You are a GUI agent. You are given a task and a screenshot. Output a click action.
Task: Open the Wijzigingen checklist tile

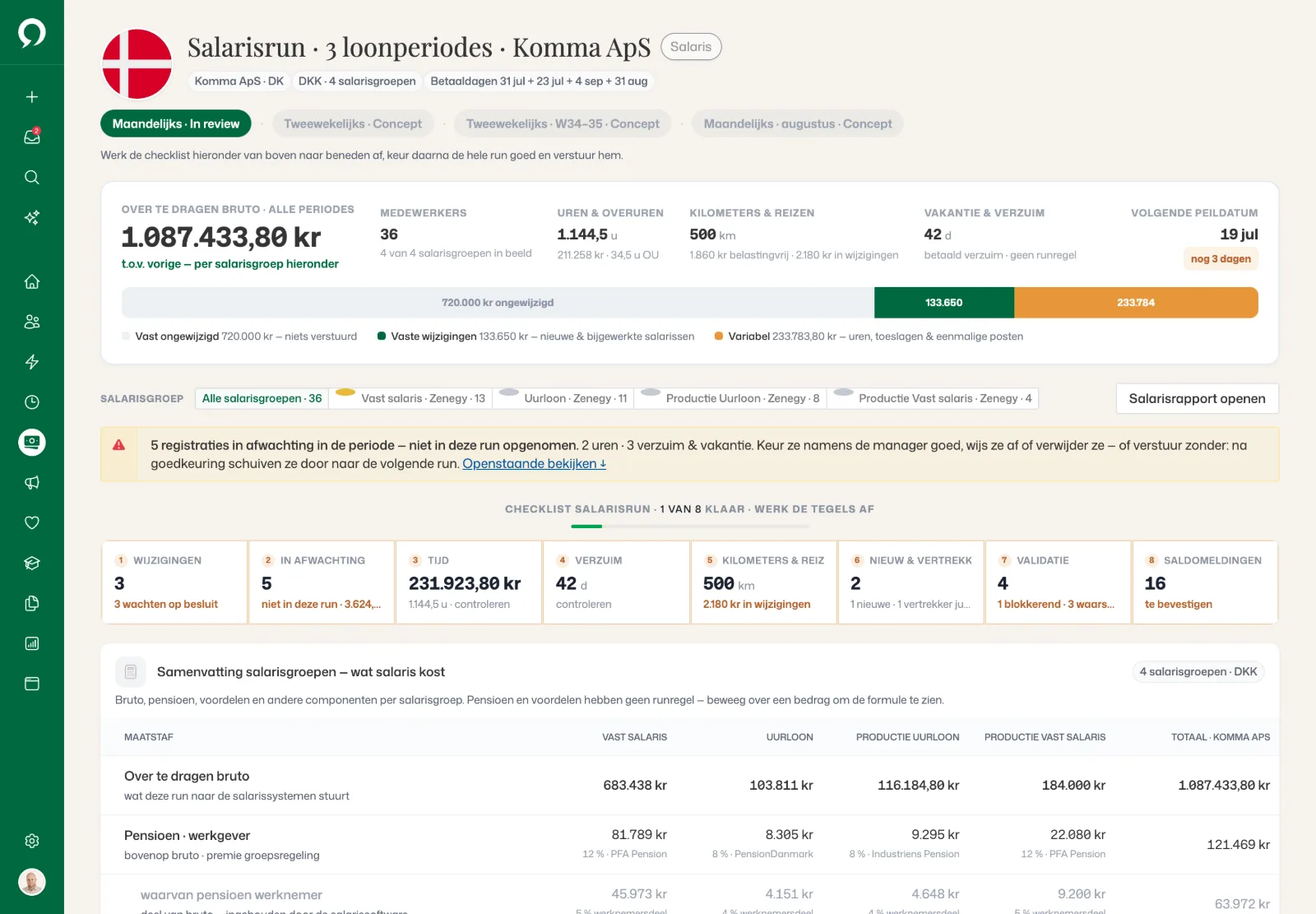pyautogui.click(x=174, y=582)
